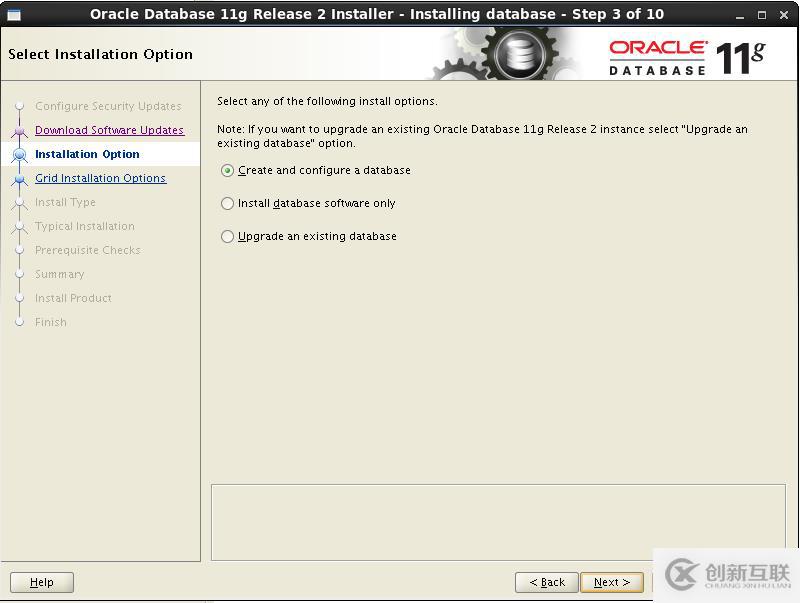Select the Installation Option step
The image size is (800, 603).
[x=87, y=154]
